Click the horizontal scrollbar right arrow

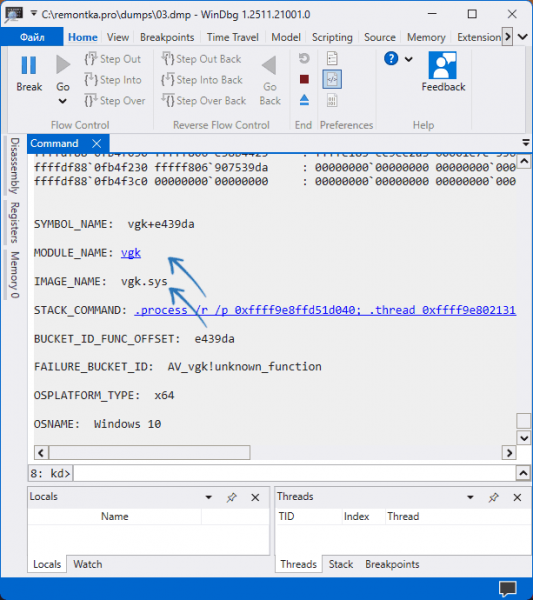[509, 453]
